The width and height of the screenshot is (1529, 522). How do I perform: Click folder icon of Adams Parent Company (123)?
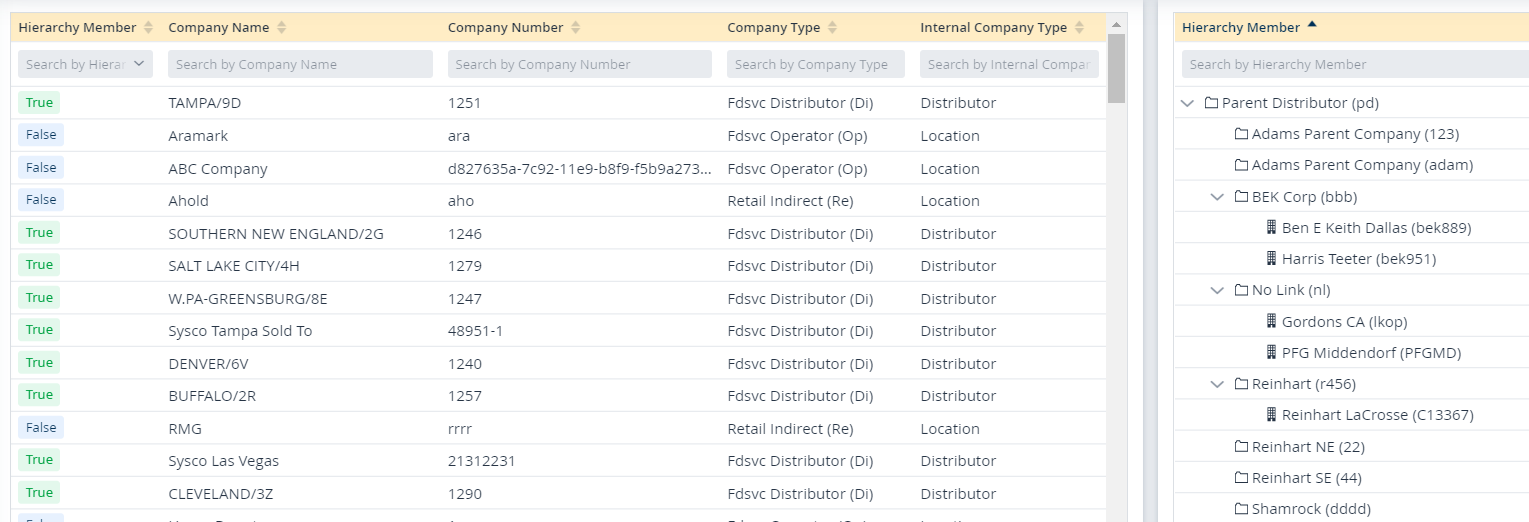coord(1242,134)
